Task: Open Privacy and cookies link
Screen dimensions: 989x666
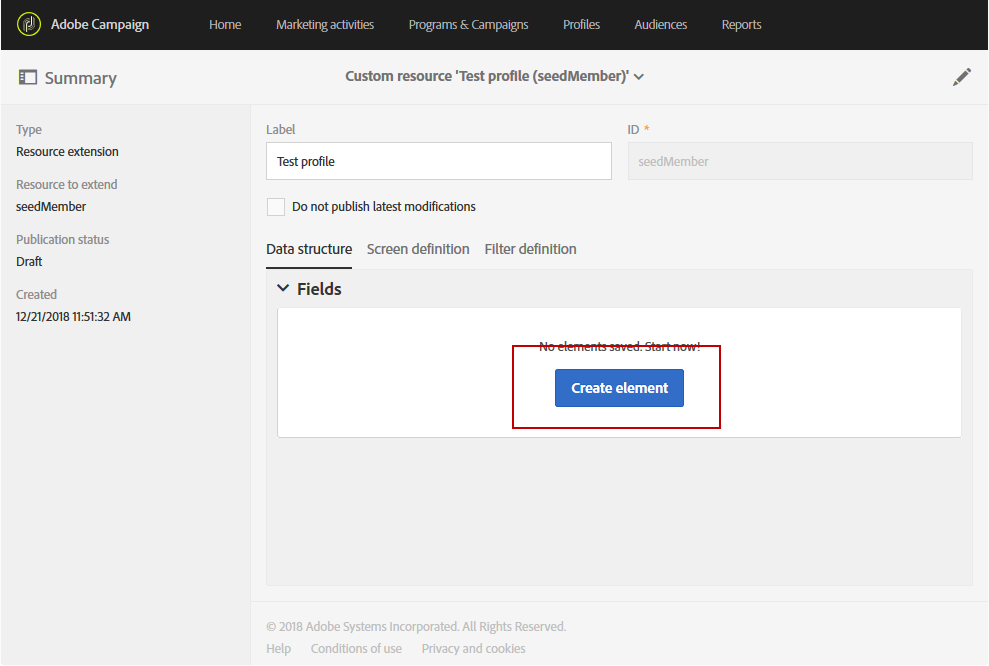Action: tap(474, 649)
